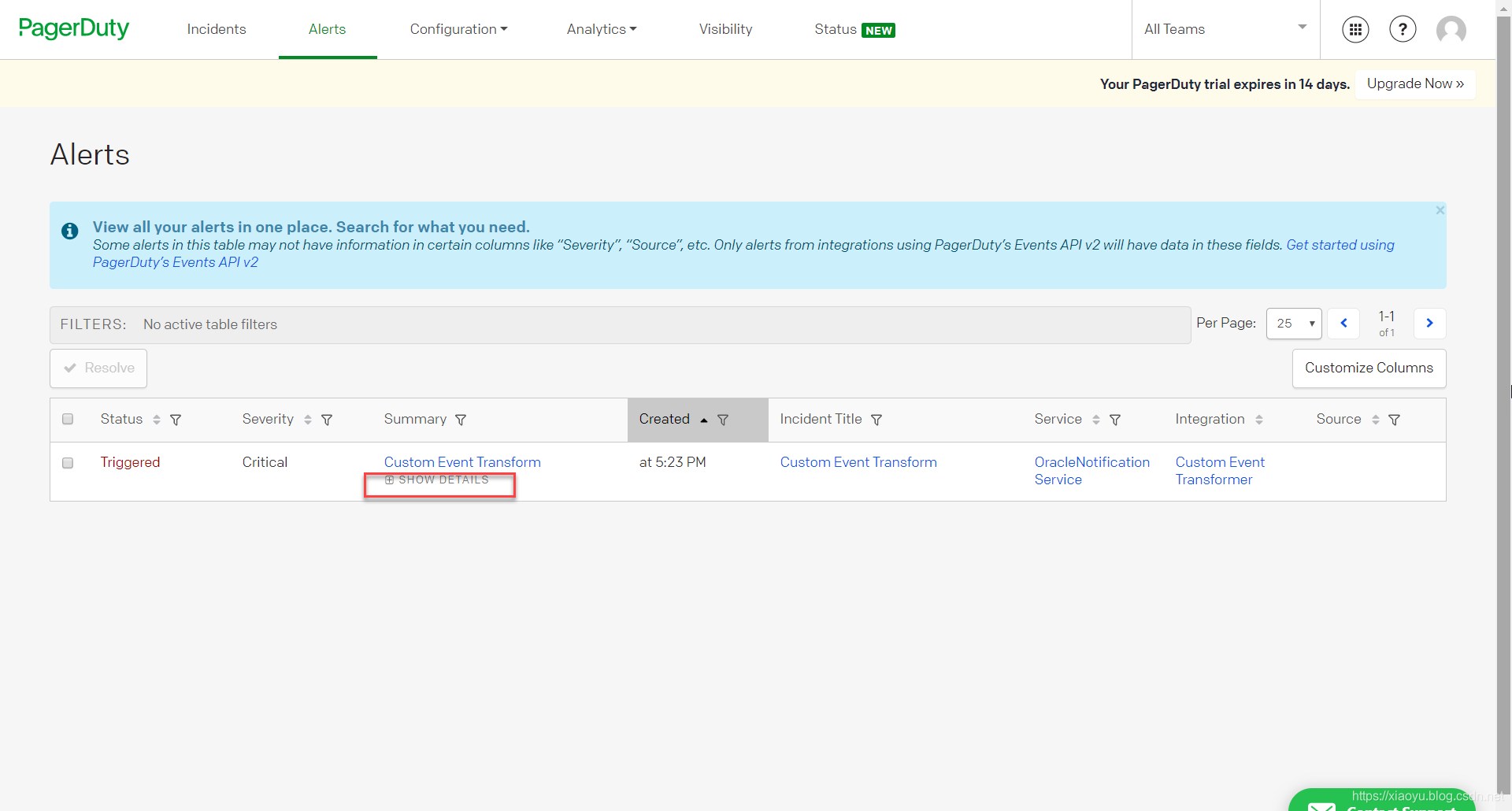Sort by Integration column arrows
This screenshot has width=1512, height=811.
pos(1259,420)
